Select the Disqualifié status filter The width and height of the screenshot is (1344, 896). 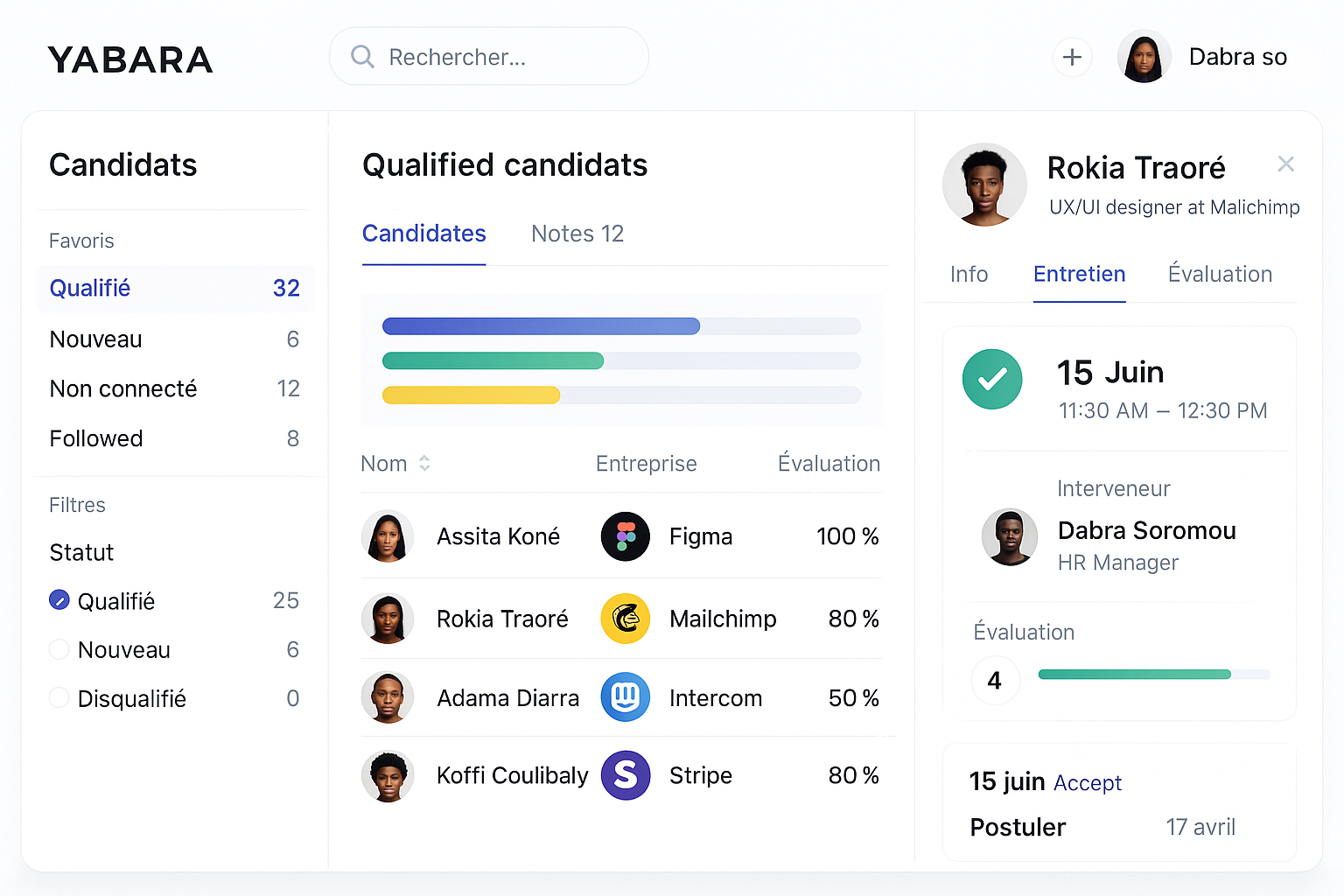59,698
